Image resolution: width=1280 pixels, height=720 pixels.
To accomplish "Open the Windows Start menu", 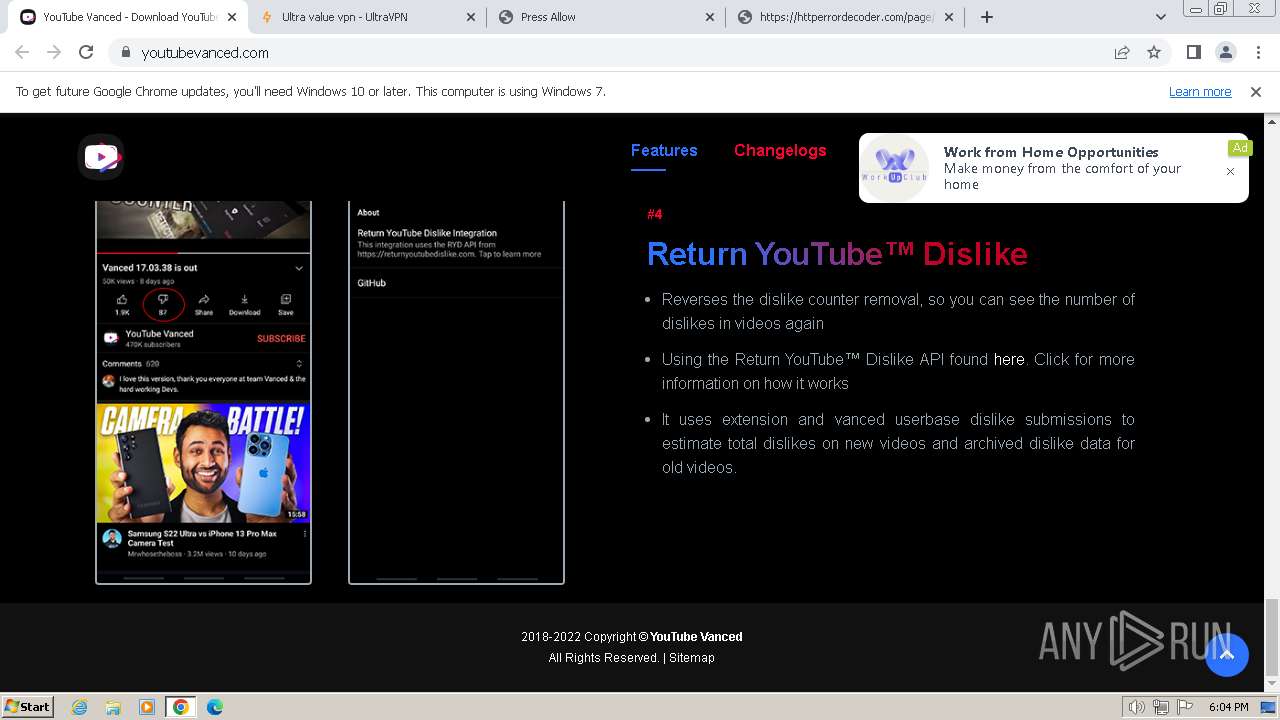I will pyautogui.click(x=27, y=706).
